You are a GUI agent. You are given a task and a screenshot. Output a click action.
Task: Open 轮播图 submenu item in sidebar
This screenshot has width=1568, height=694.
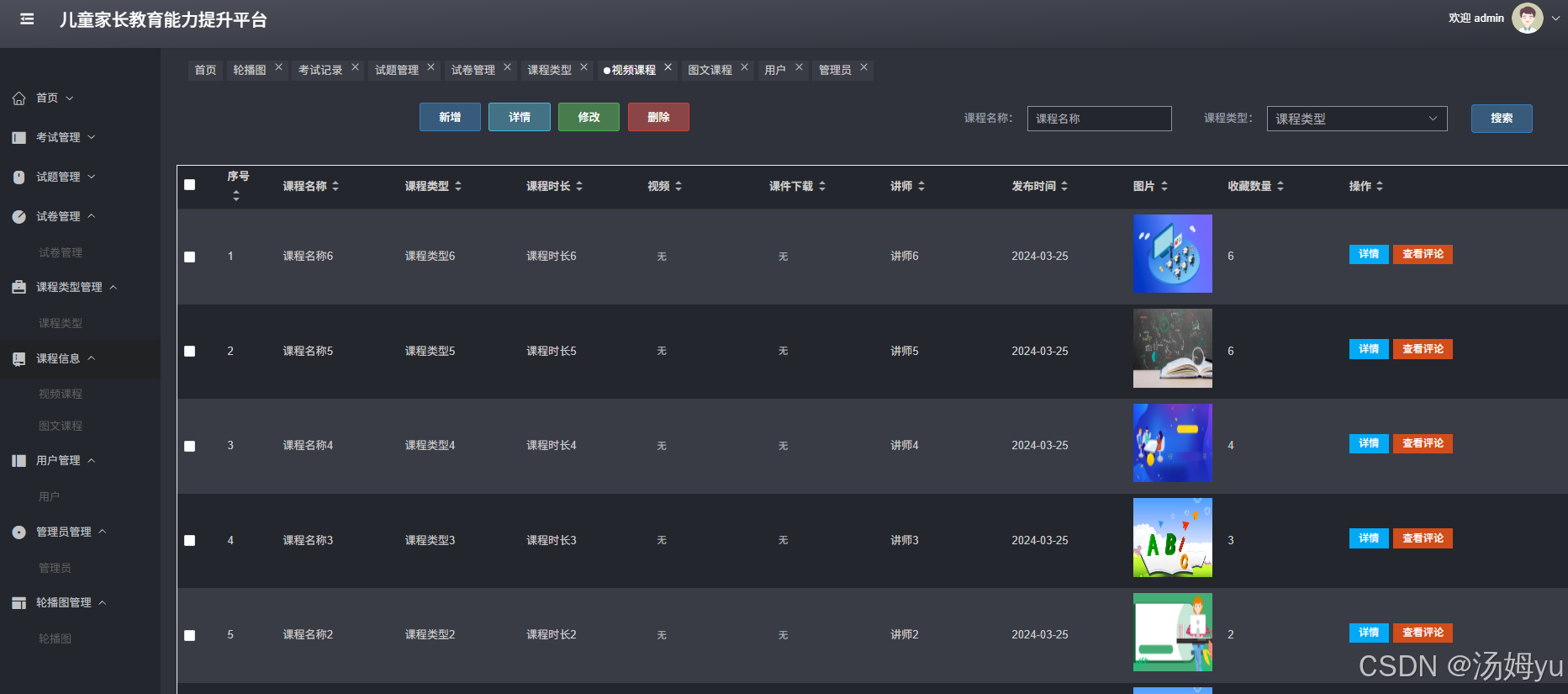pos(55,638)
